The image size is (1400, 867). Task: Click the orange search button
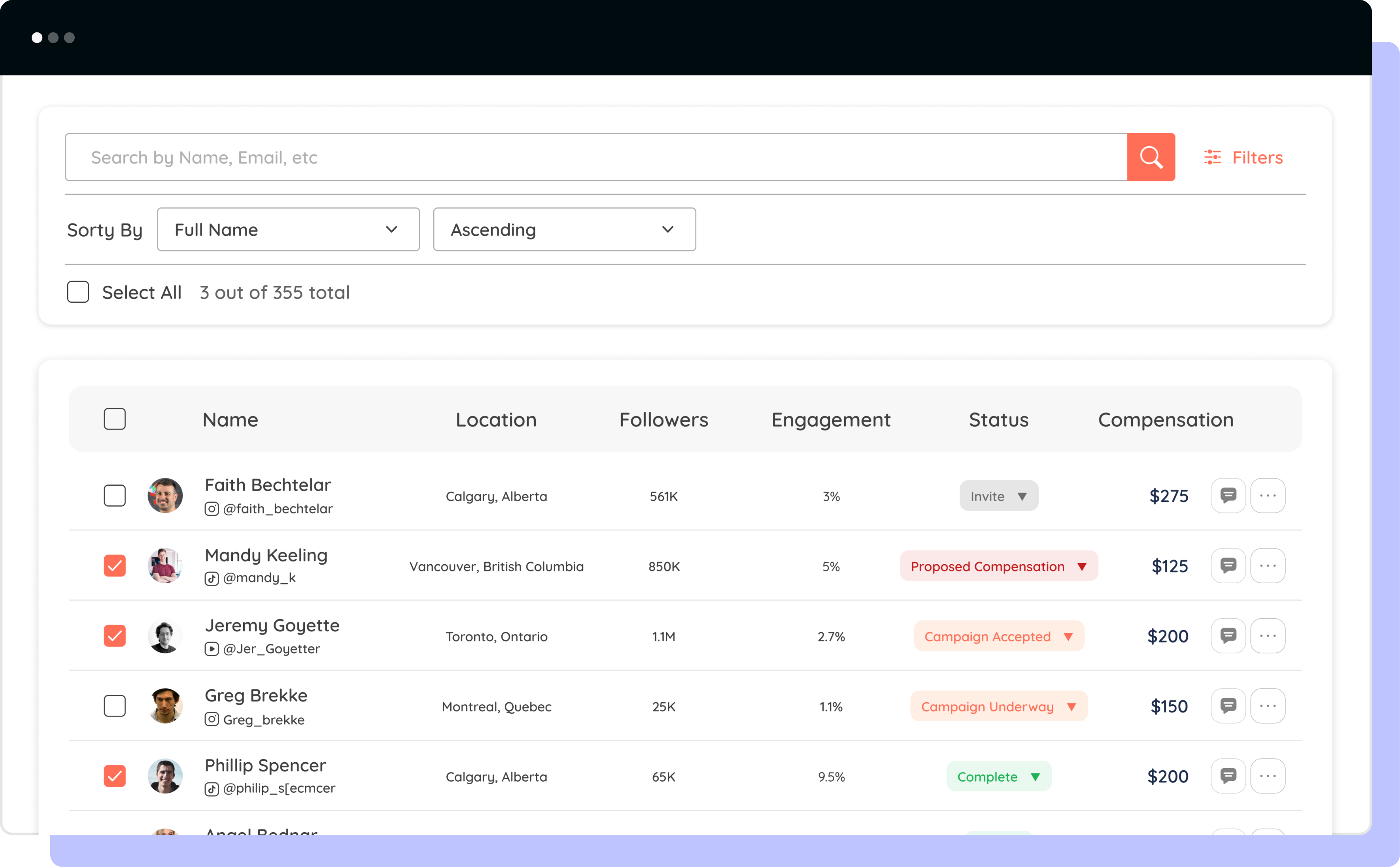click(1151, 156)
